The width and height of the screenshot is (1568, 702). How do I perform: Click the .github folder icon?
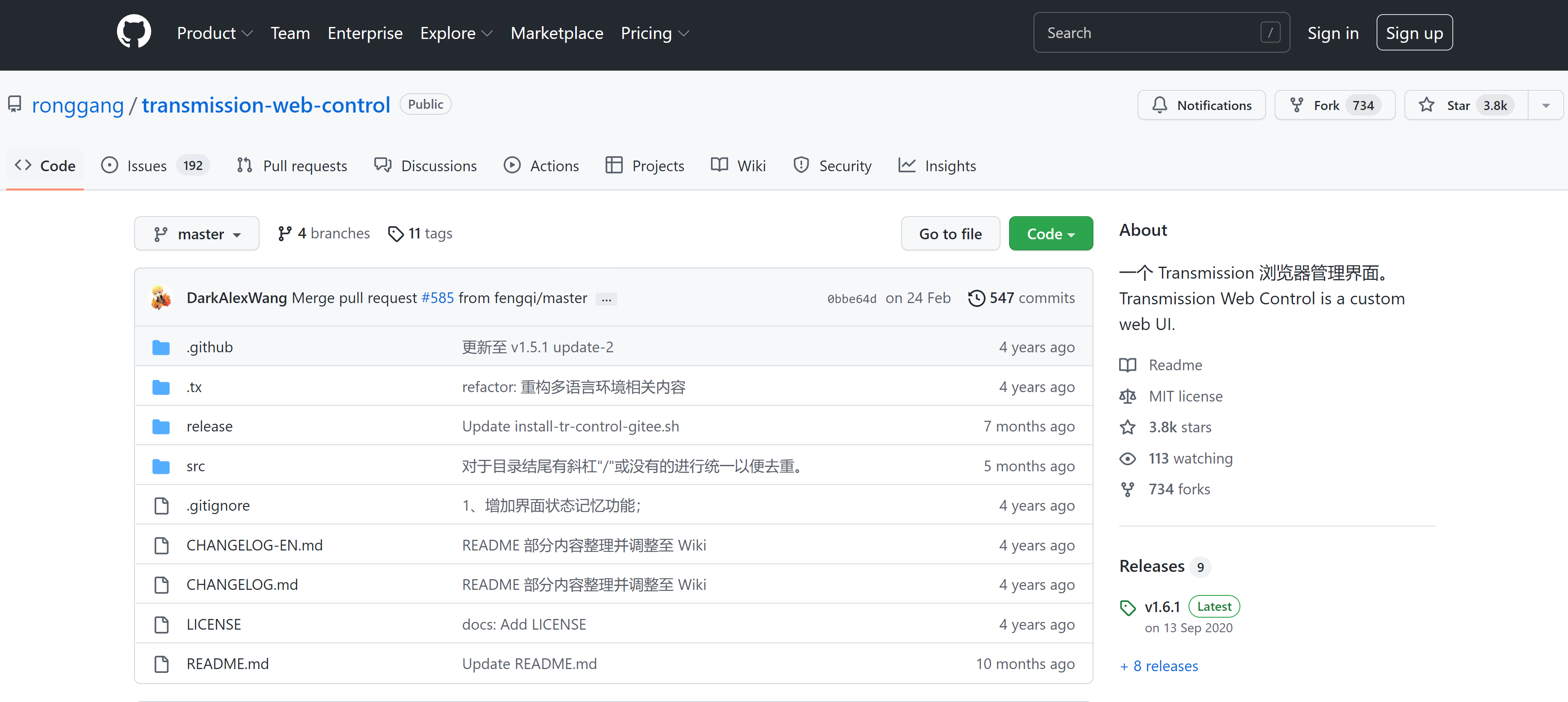coord(161,347)
